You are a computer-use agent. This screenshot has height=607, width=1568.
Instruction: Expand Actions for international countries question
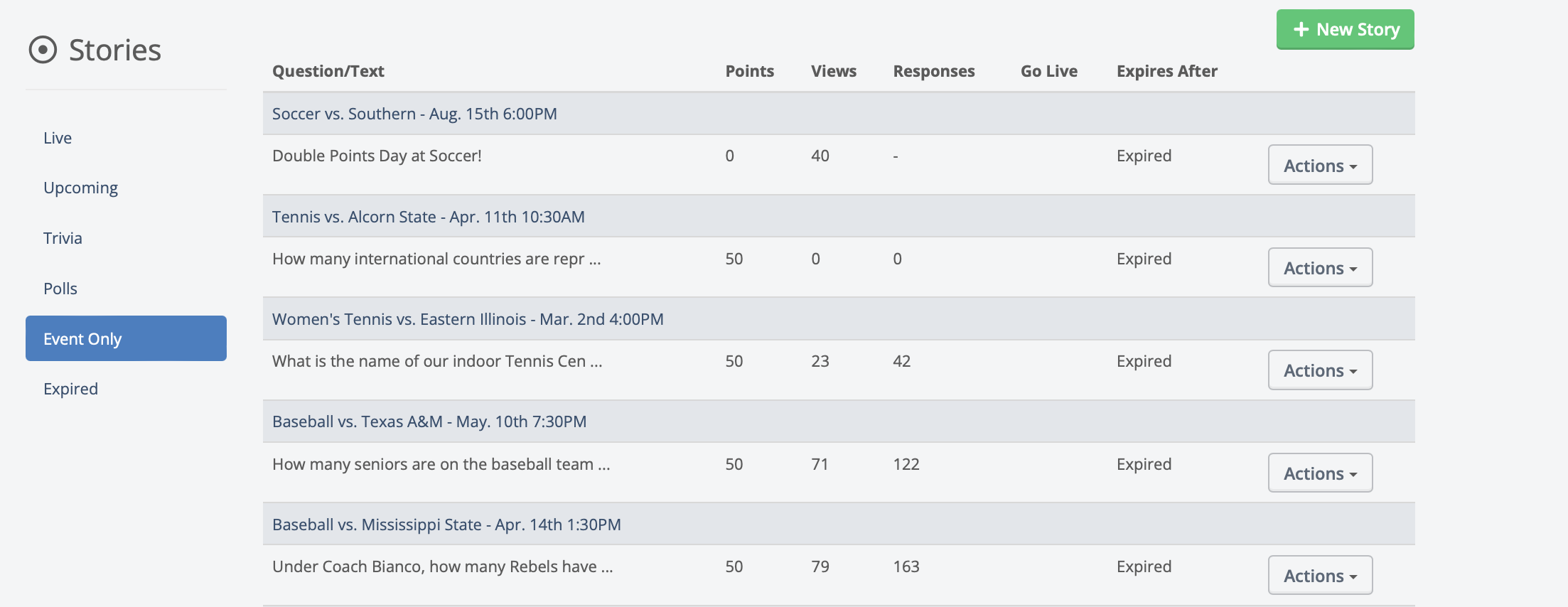point(1320,267)
